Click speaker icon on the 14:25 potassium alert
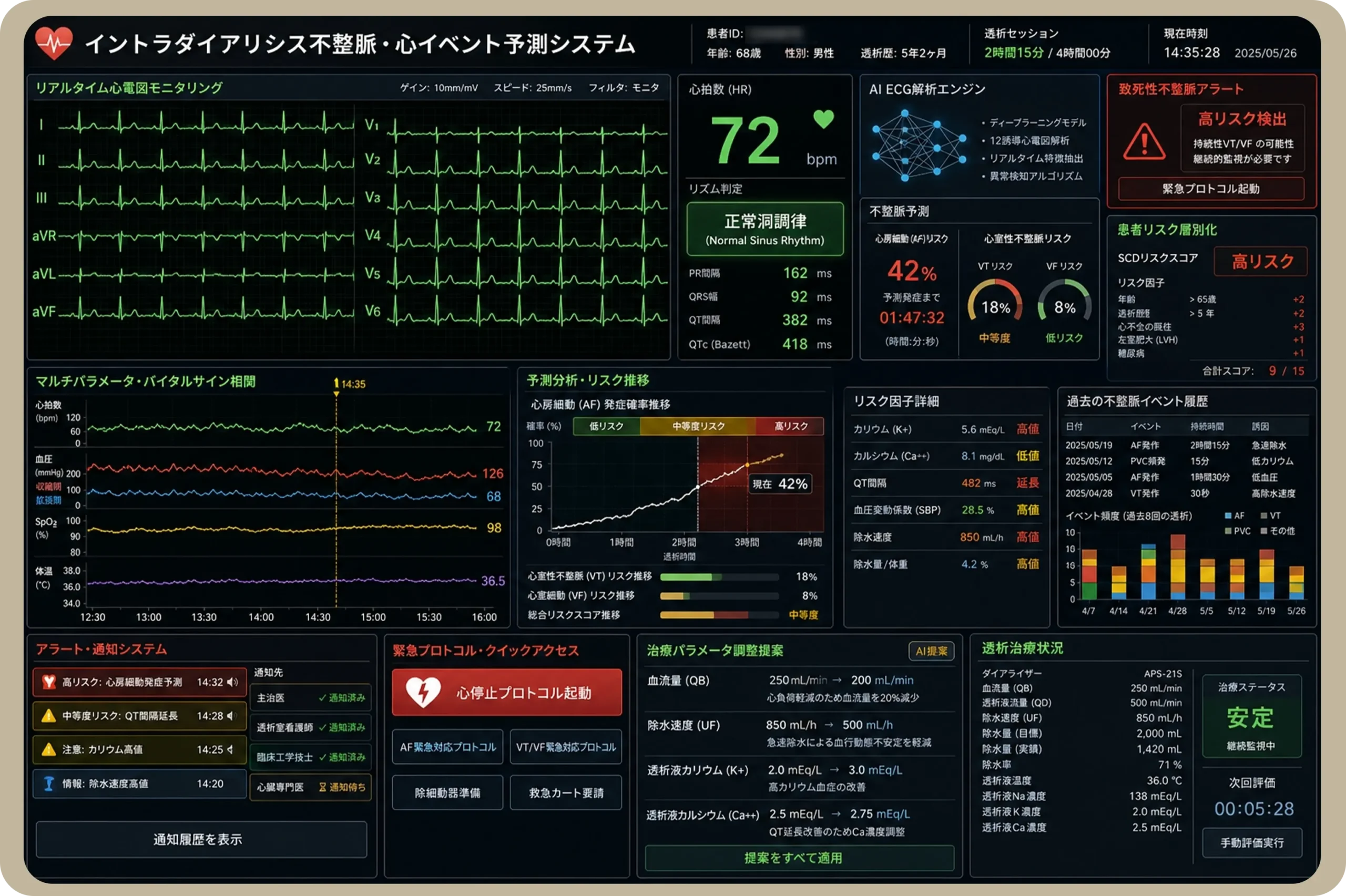This screenshot has width=1346, height=896. point(230,749)
